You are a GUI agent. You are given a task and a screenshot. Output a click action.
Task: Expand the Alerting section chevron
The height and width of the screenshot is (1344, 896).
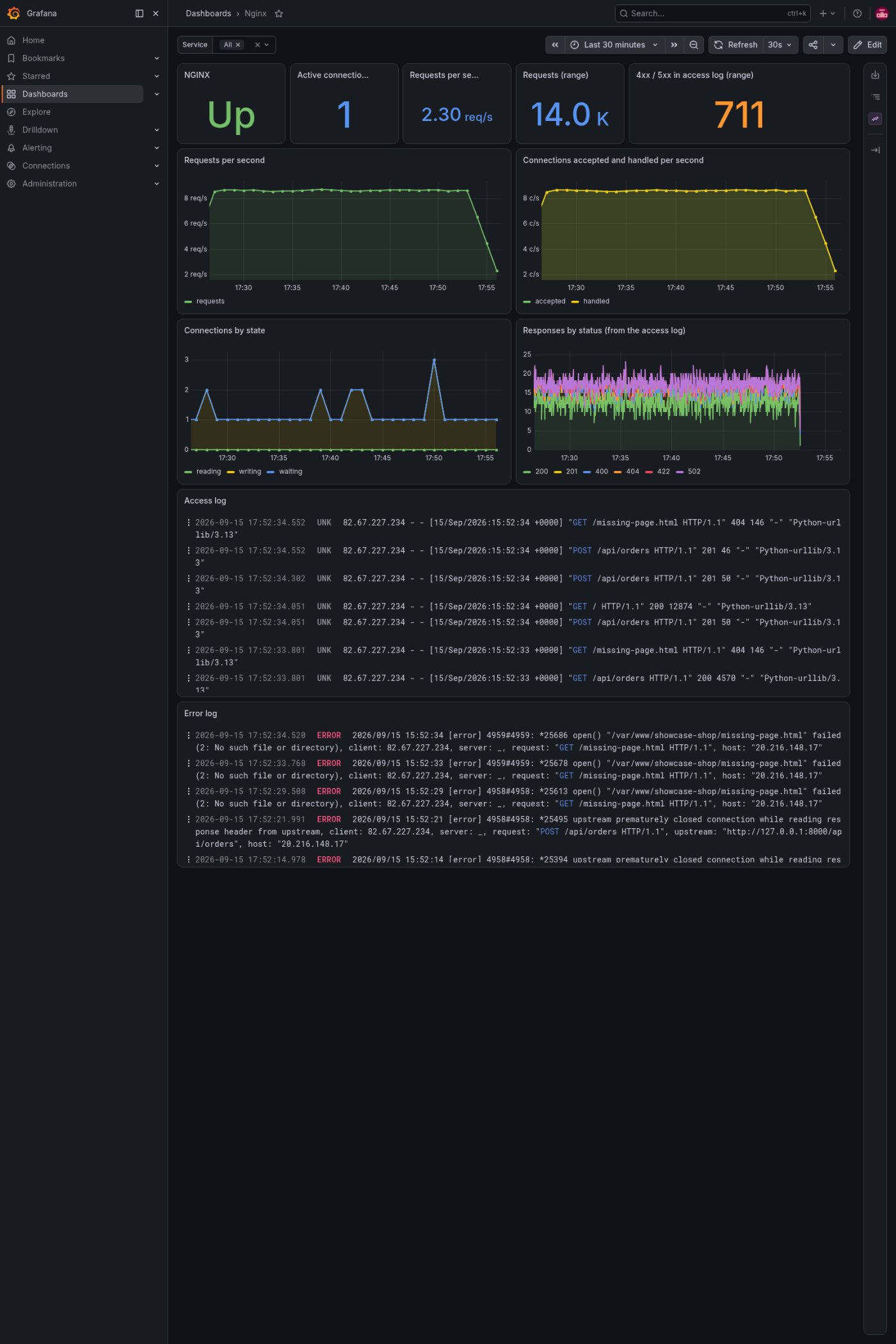pyautogui.click(x=157, y=148)
